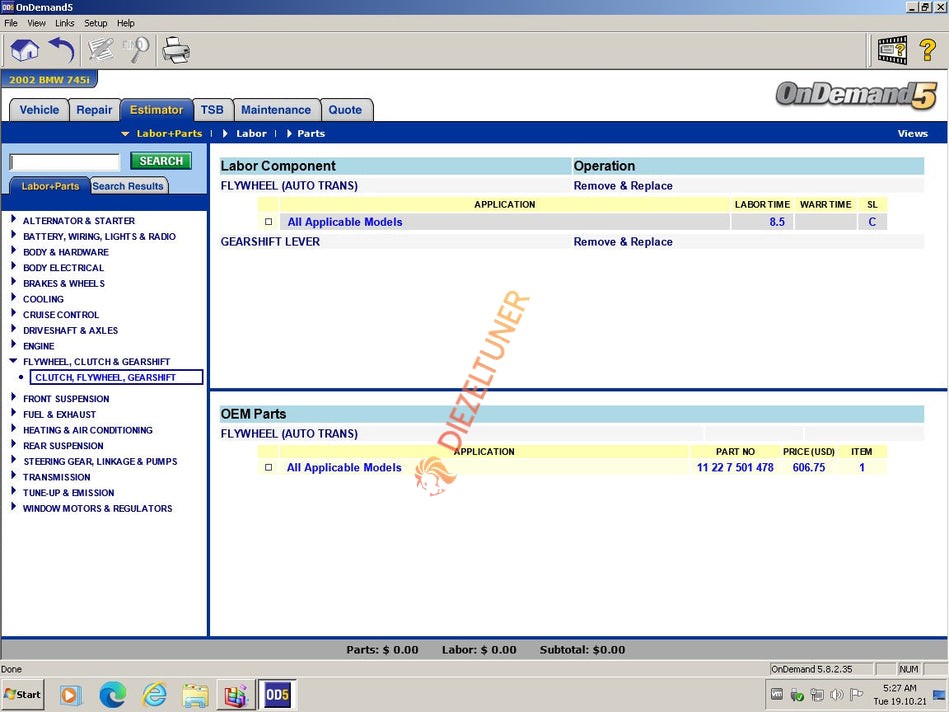Image resolution: width=949 pixels, height=712 pixels.
Task: Click the Find magnifying glass icon
Action: (x=136, y=50)
